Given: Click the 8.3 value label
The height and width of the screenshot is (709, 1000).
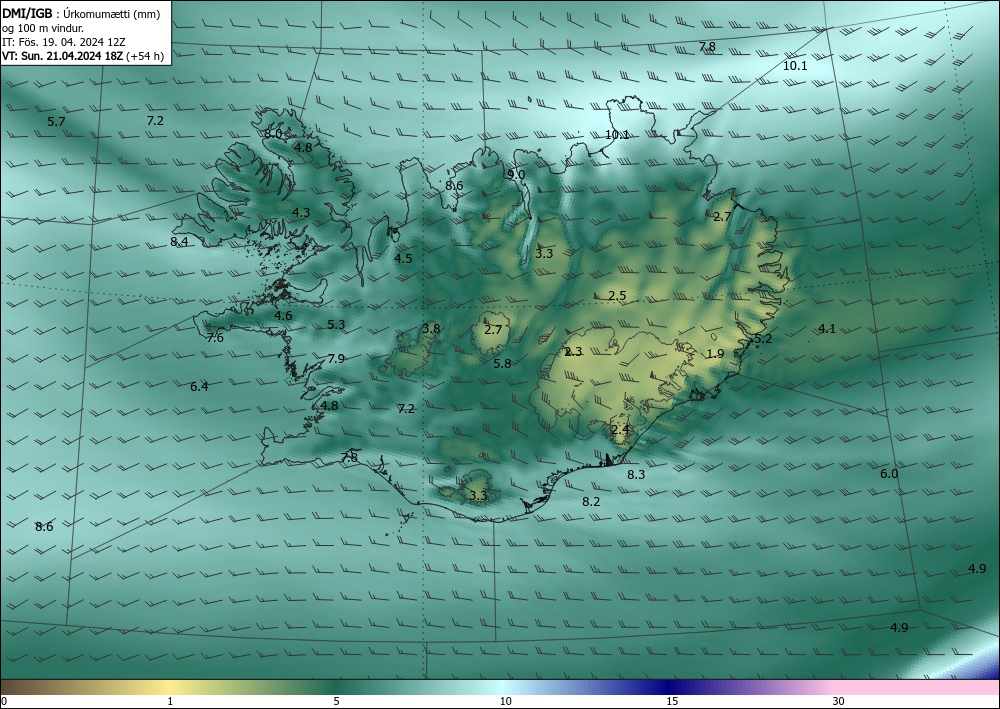Looking at the screenshot, I should pos(636,474).
